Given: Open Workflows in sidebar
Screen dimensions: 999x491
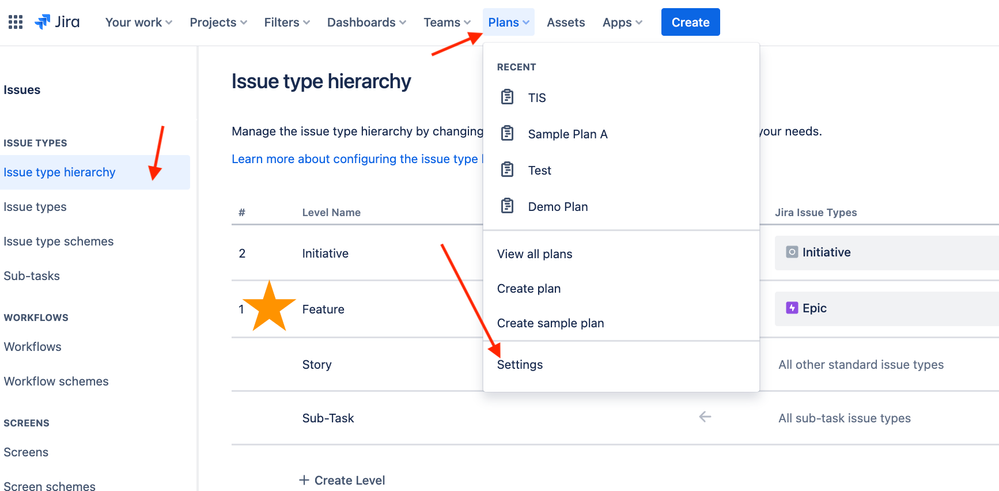Looking at the screenshot, I should (x=32, y=346).
